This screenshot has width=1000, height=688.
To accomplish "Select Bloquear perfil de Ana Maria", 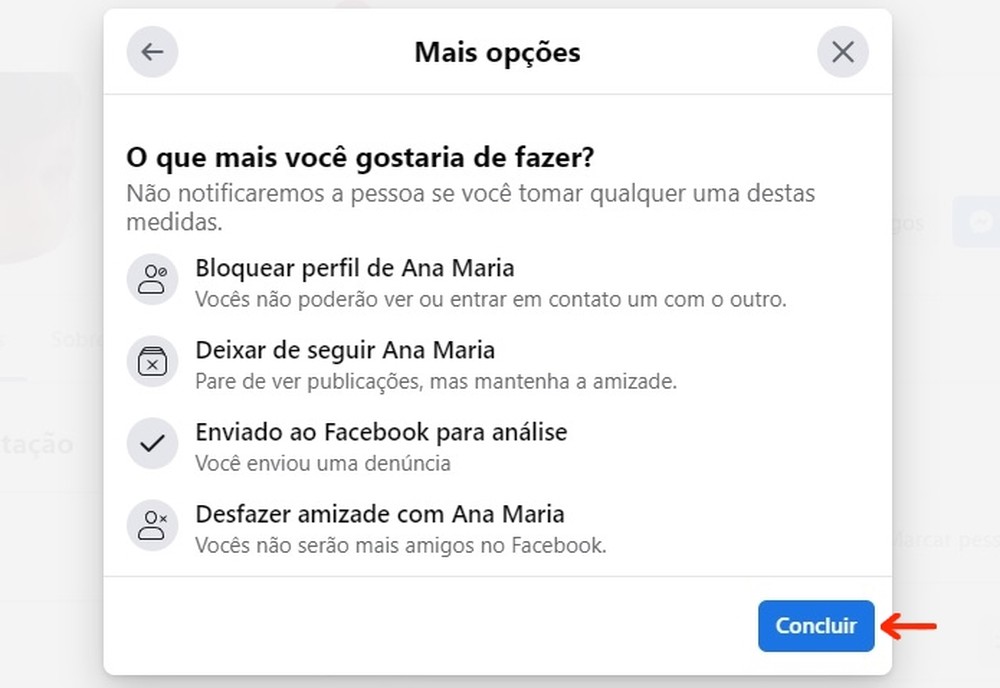I will coord(355,268).
